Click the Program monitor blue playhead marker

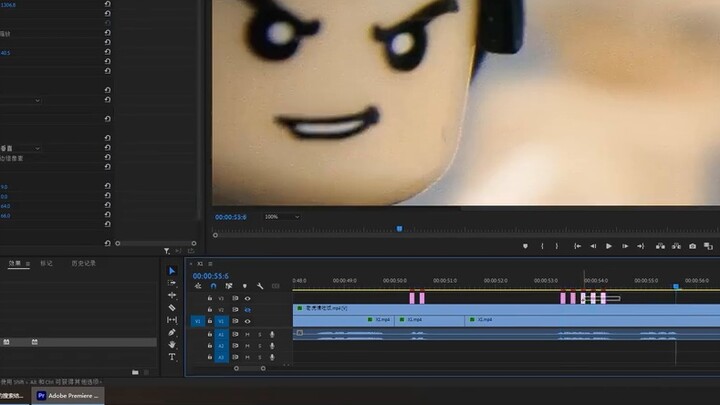(399, 228)
